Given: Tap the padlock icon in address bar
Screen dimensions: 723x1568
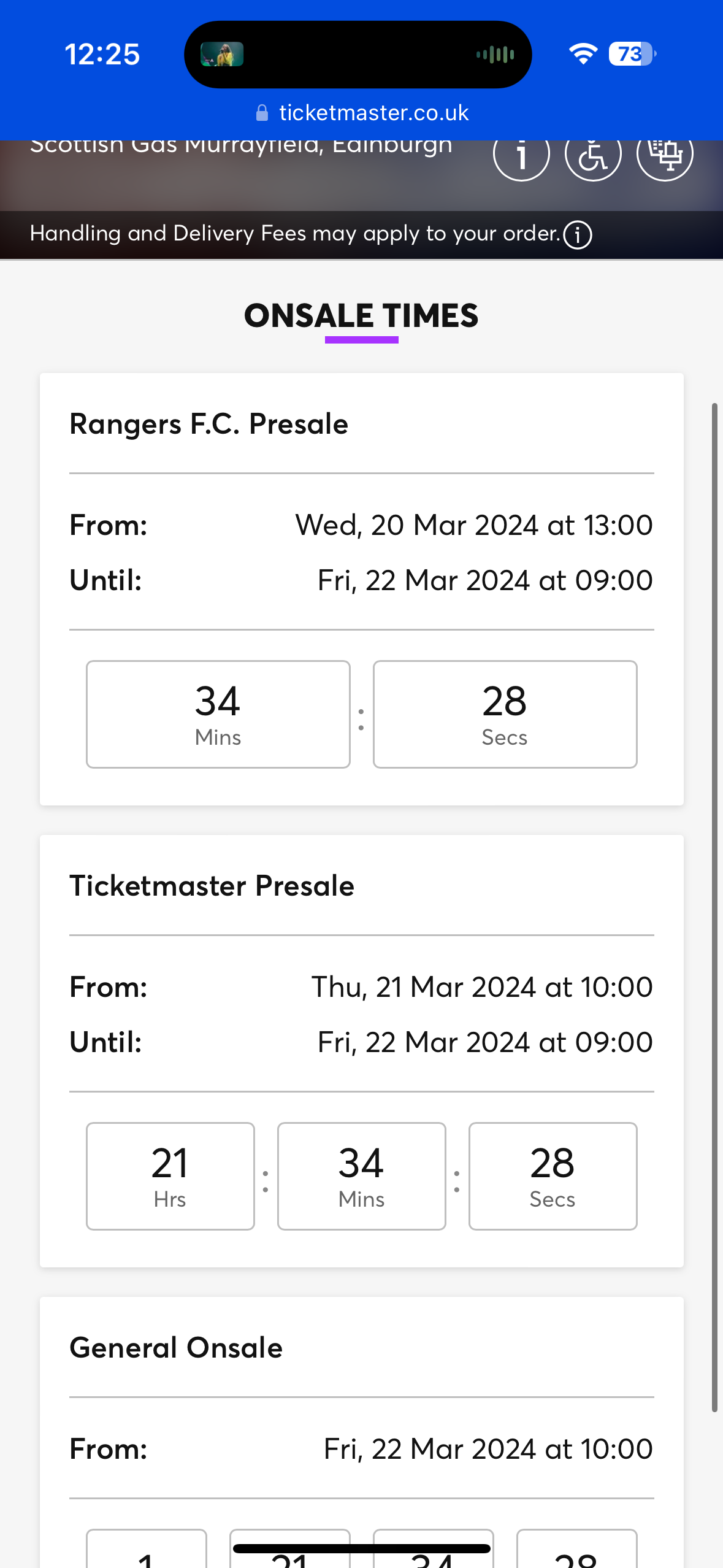Looking at the screenshot, I should (x=262, y=113).
